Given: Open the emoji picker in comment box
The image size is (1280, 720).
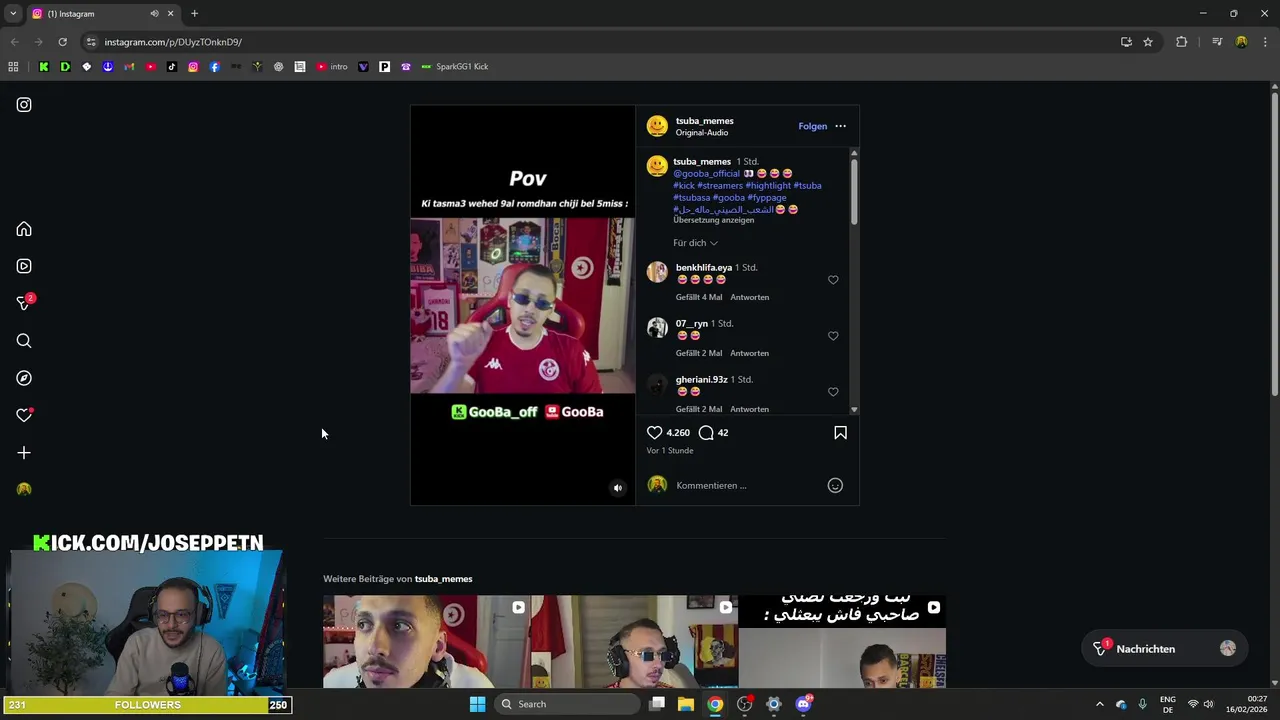Looking at the screenshot, I should tap(835, 485).
